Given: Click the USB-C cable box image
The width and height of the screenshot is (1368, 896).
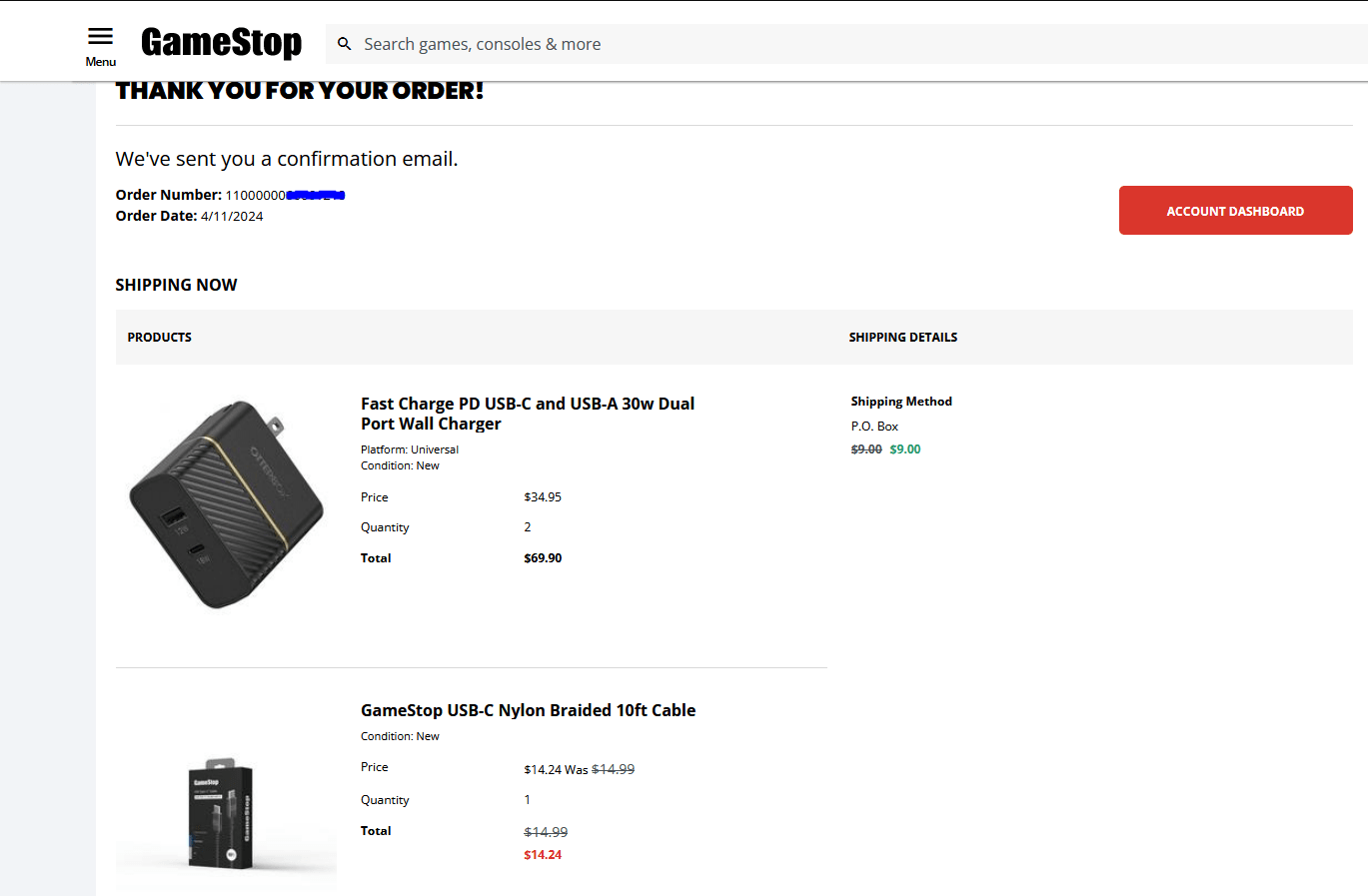Looking at the screenshot, I should [x=222, y=813].
